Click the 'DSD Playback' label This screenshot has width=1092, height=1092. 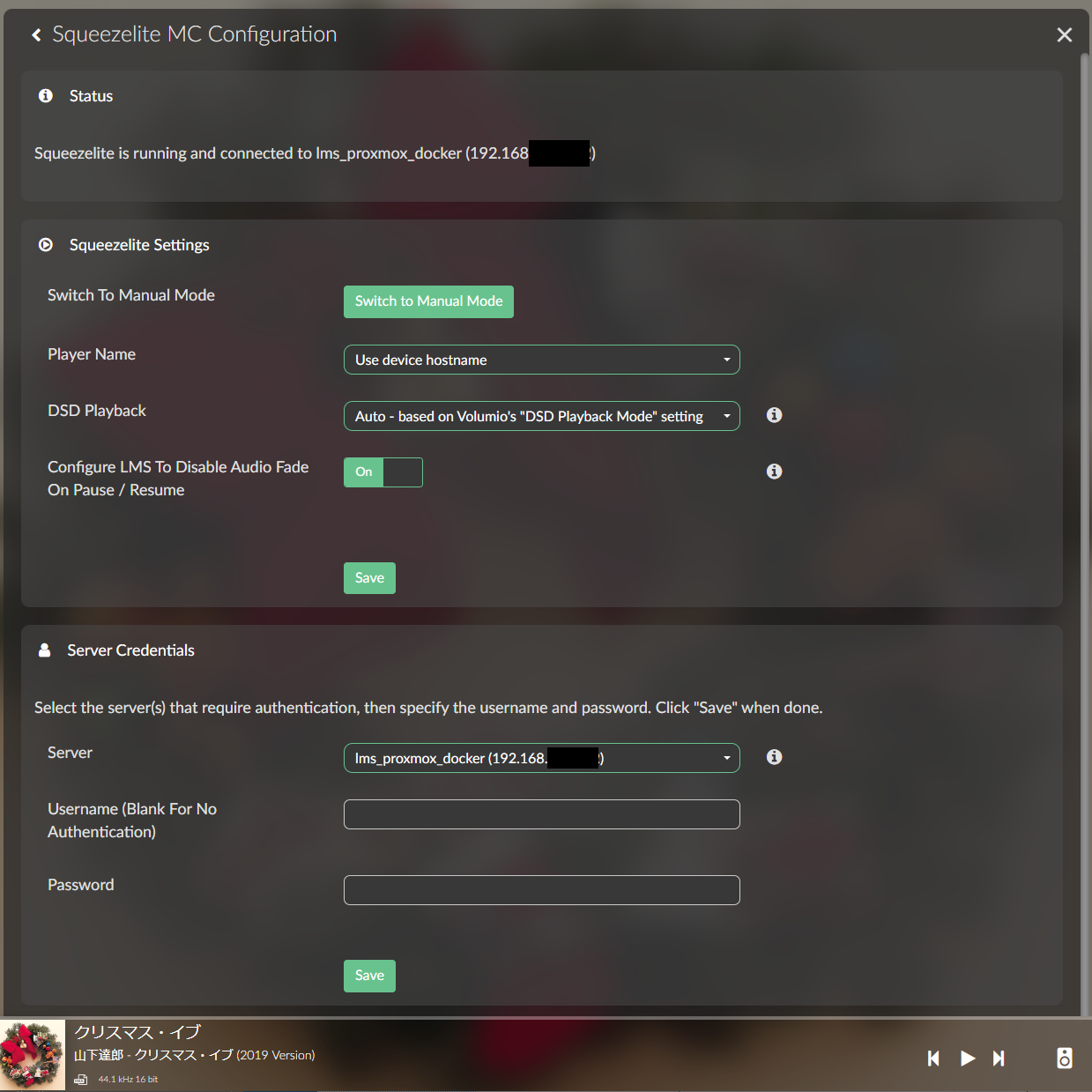(97, 411)
